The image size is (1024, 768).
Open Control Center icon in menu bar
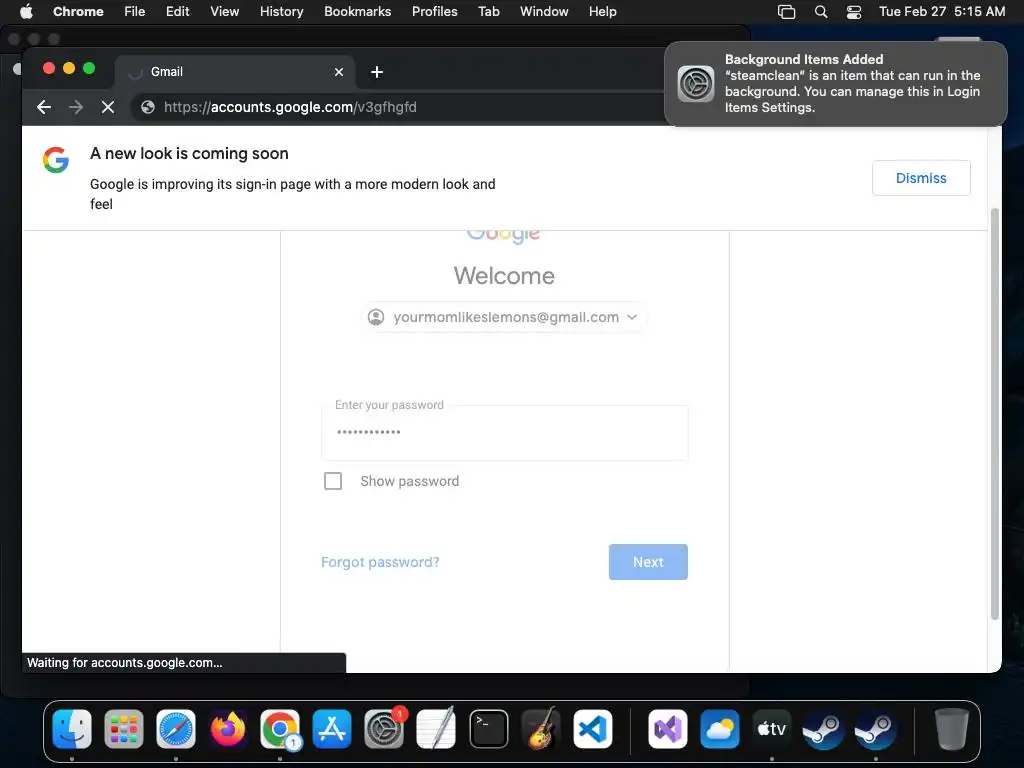point(854,12)
